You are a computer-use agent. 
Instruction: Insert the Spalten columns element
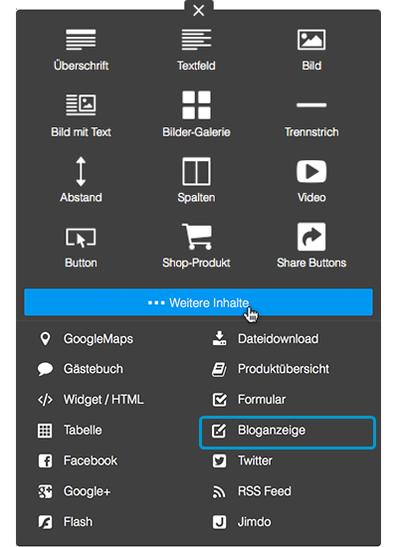[x=196, y=180]
